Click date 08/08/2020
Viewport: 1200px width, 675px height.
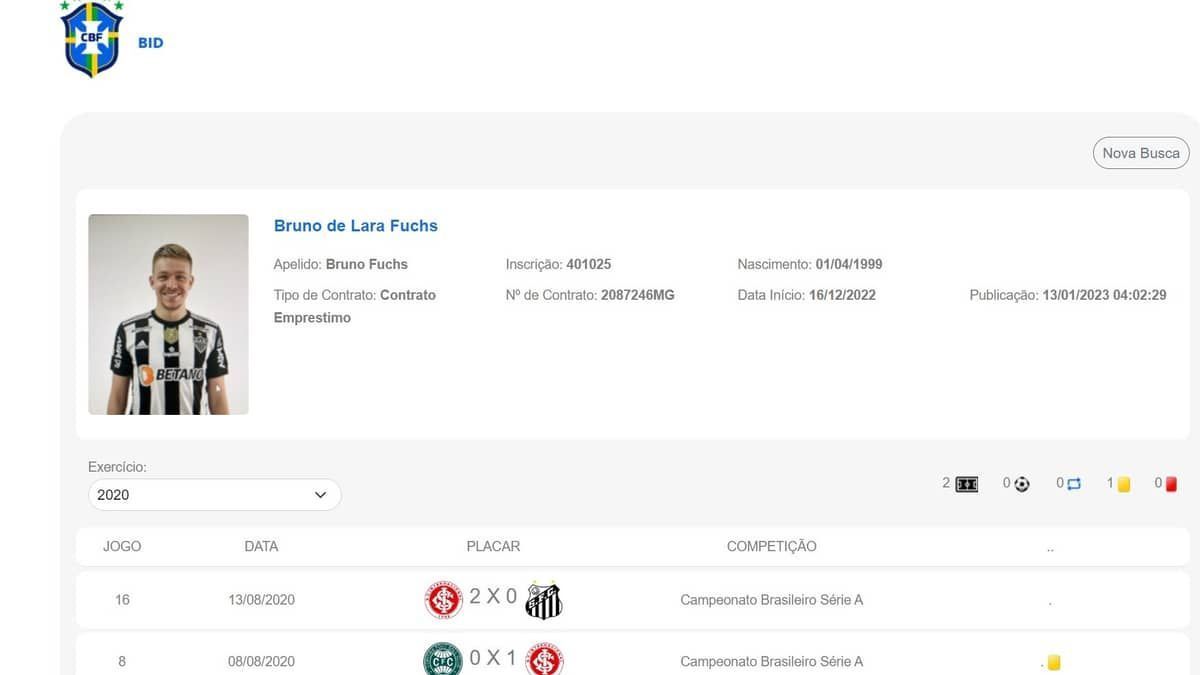262,661
